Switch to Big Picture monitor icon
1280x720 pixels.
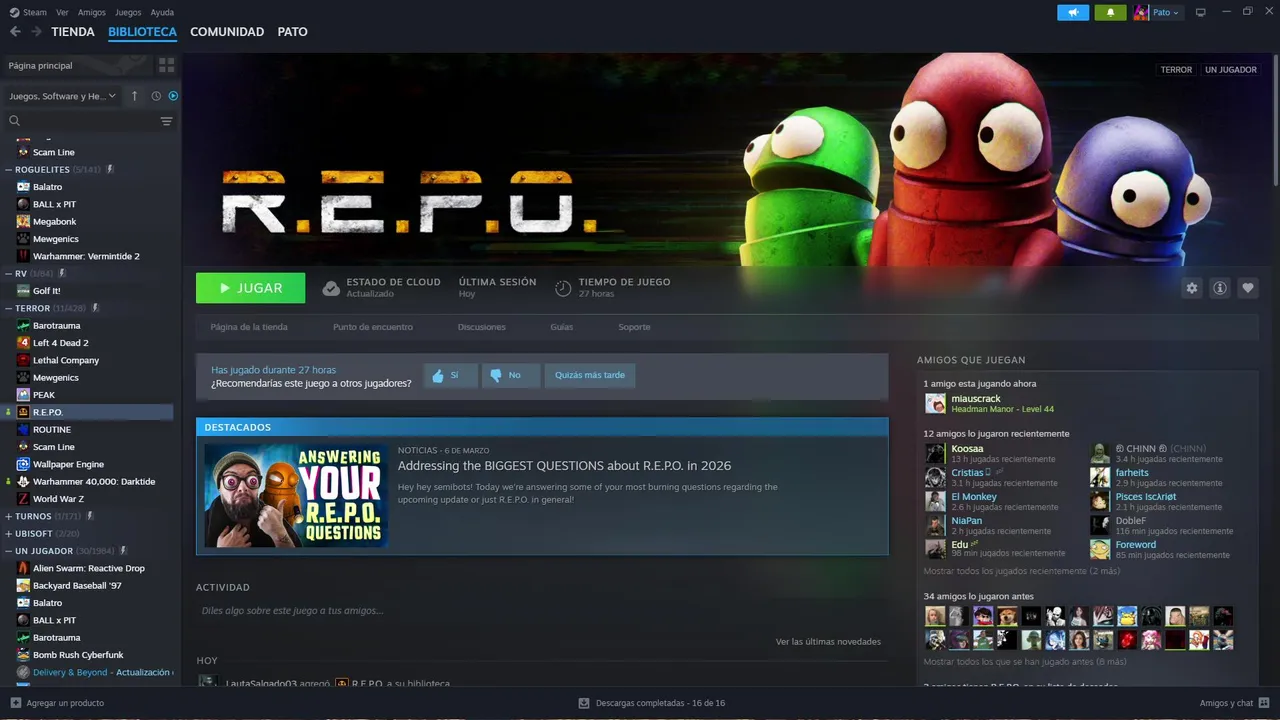pos(1201,13)
